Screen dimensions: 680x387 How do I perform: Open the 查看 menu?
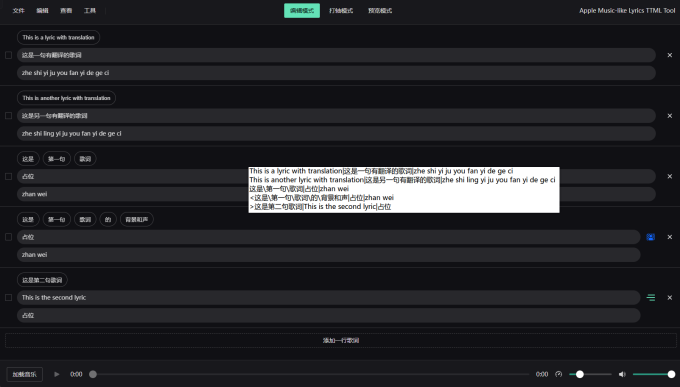[x=66, y=11]
